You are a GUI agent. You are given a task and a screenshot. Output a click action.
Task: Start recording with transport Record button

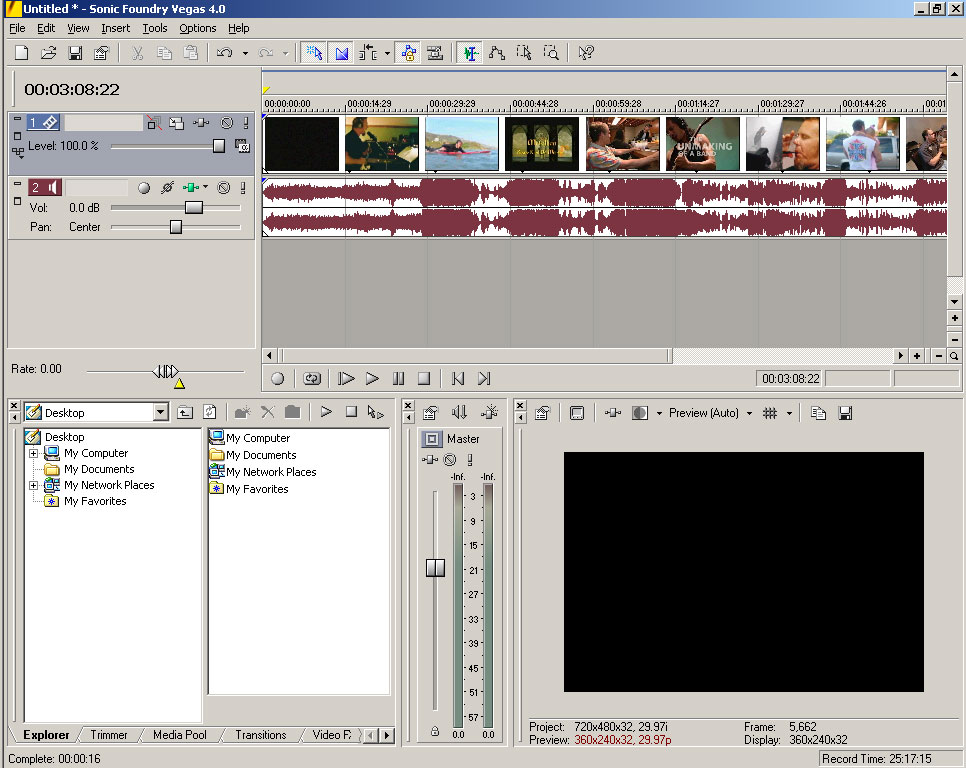278,379
